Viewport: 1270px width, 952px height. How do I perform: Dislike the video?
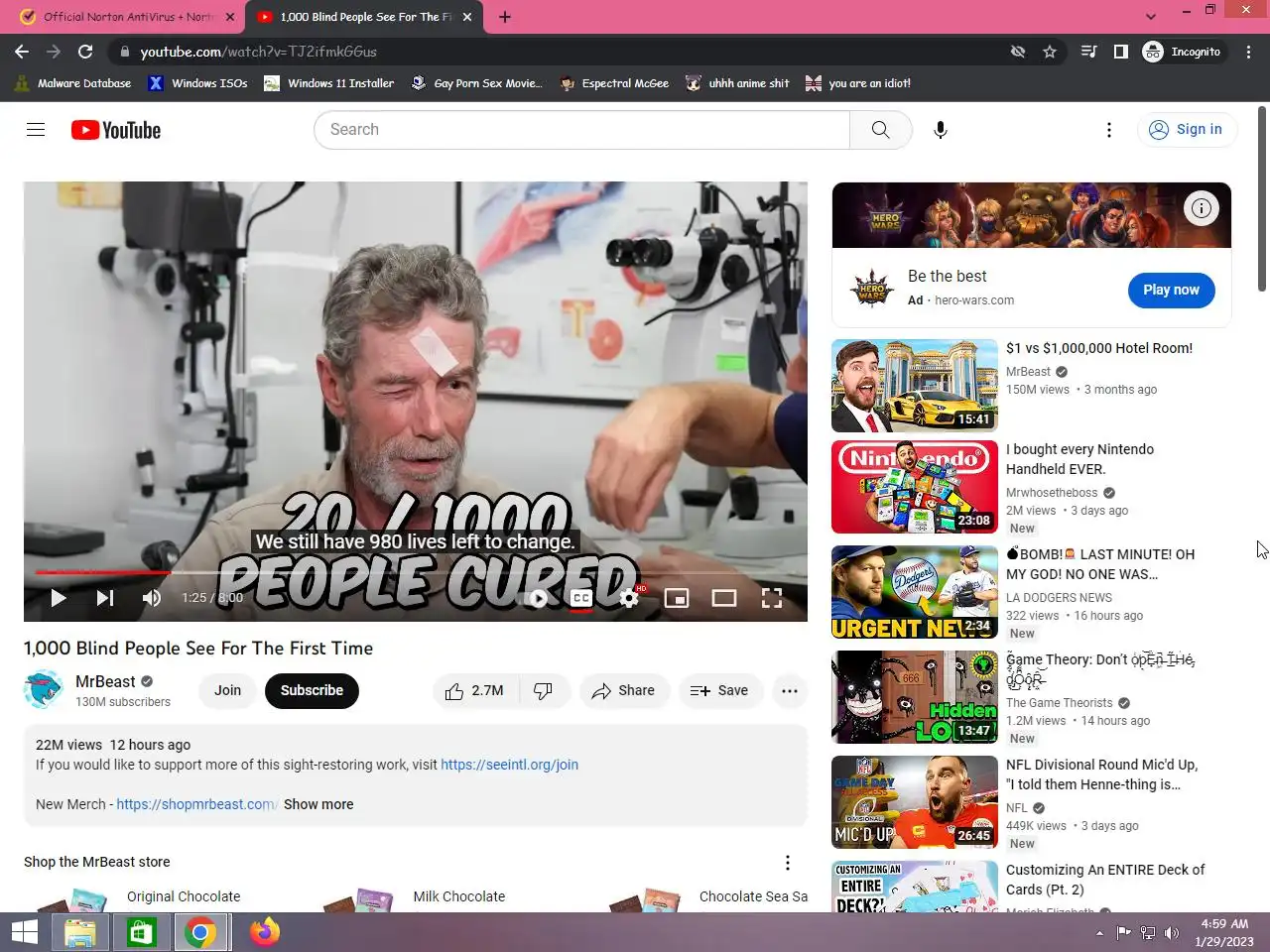(544, 691)
